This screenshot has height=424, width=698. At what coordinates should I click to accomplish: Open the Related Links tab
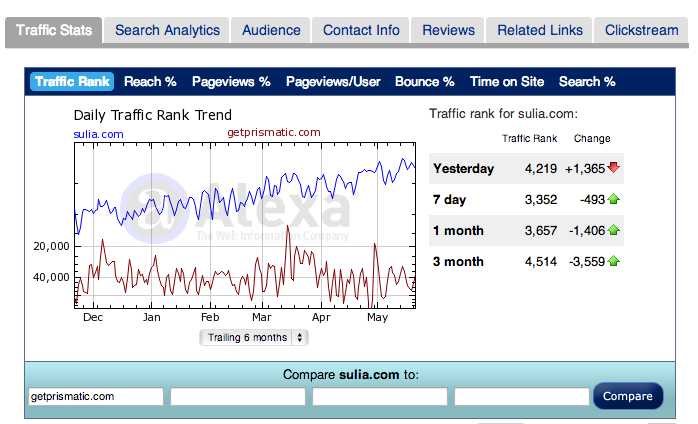540,30
